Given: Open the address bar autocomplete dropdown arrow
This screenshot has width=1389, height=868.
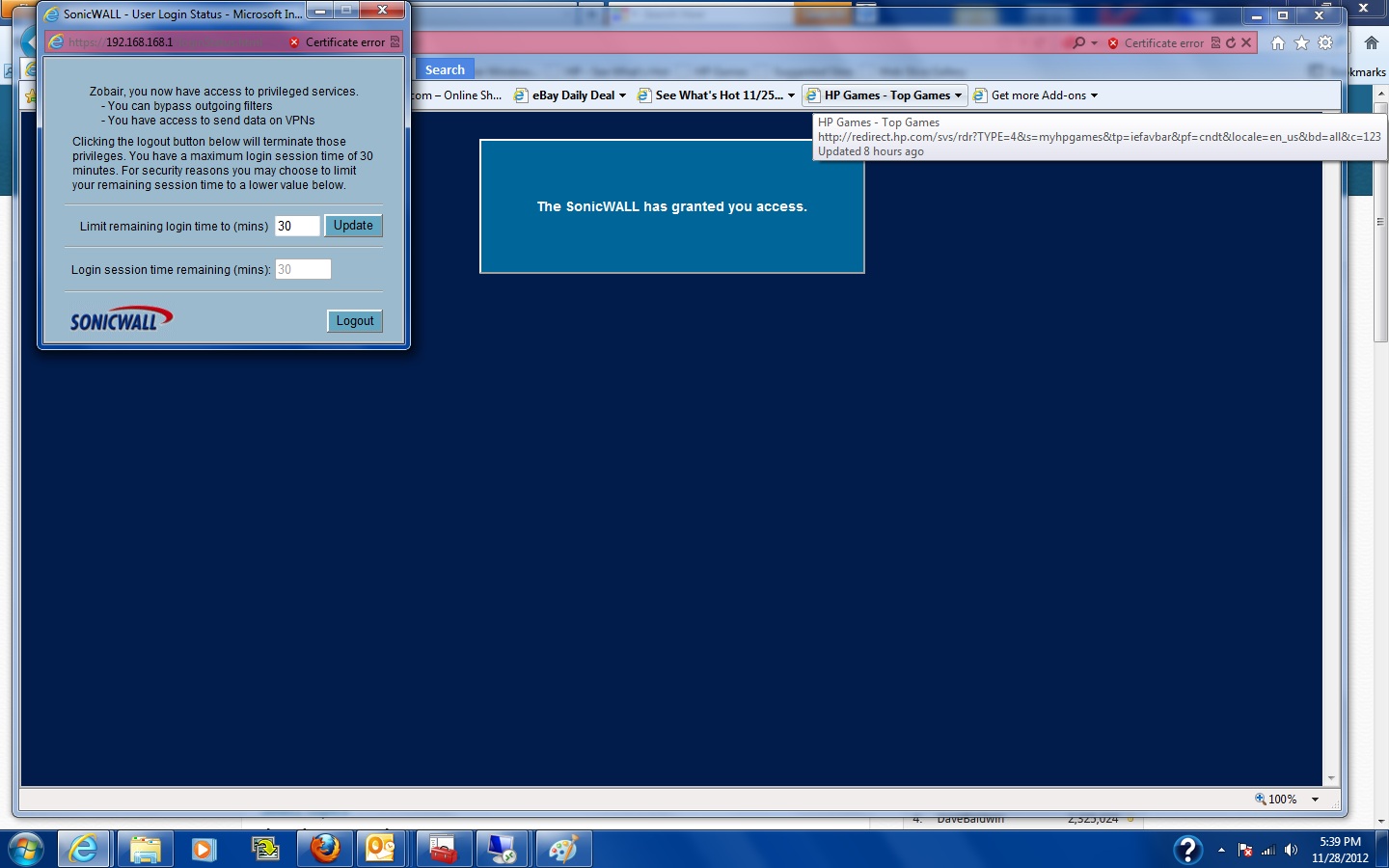Looking at the screenshot, I should coord(1094,43).
